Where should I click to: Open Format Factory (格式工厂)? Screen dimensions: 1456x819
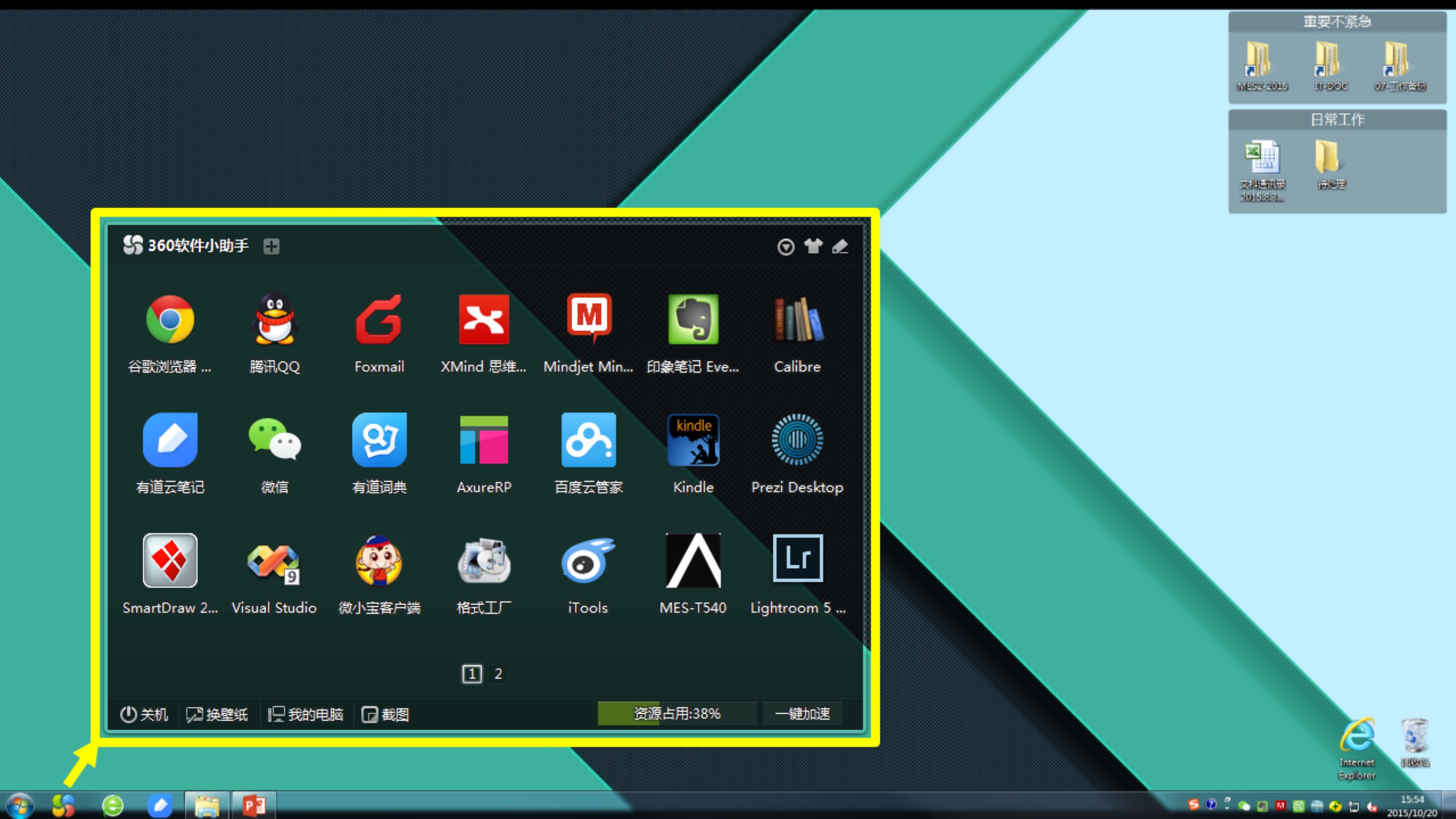tap(484, 560)
